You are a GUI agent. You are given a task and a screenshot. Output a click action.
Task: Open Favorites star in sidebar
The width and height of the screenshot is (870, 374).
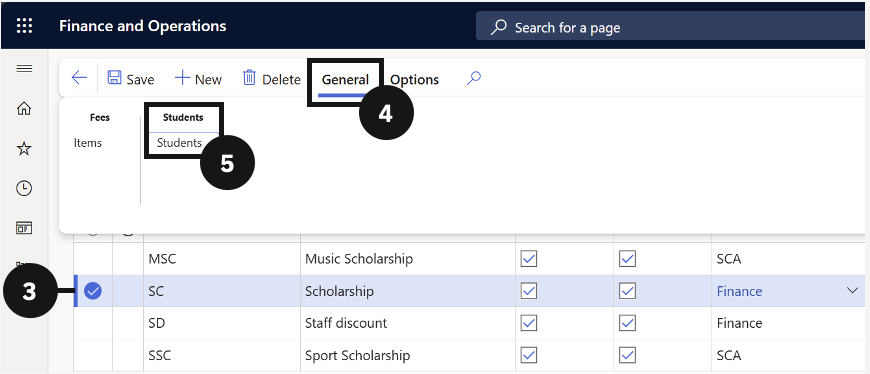tap(24, 148)
